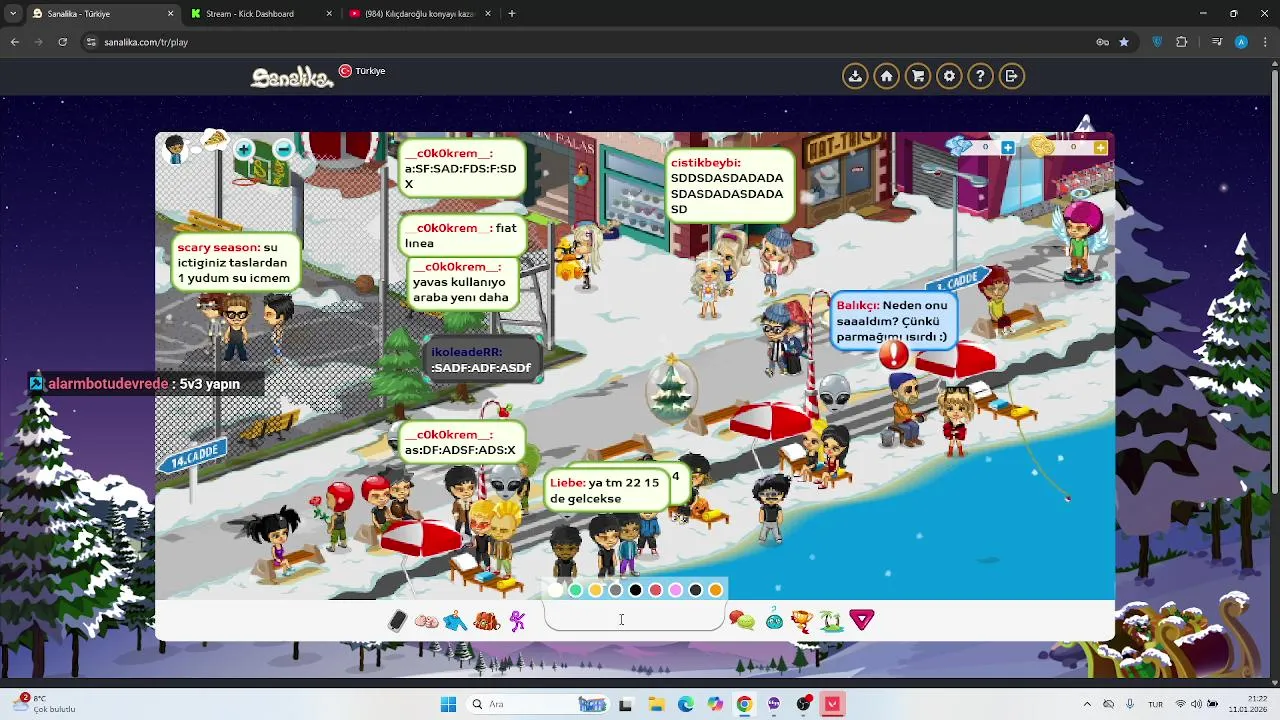Click the gold coins currency icon

click(1042, 147)
